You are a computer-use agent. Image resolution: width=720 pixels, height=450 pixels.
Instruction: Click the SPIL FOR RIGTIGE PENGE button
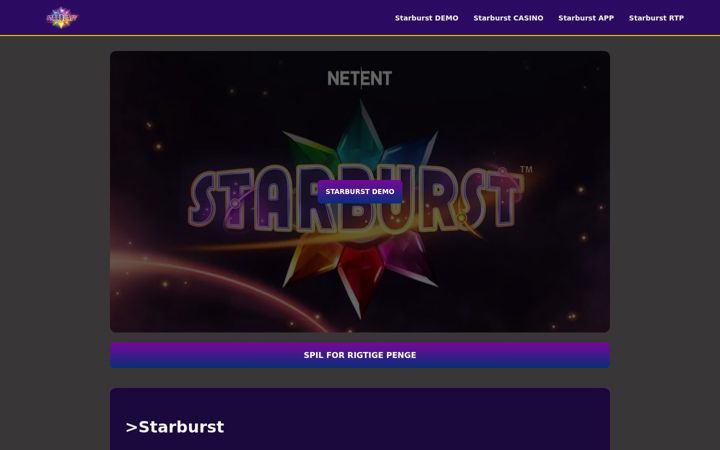360,355
